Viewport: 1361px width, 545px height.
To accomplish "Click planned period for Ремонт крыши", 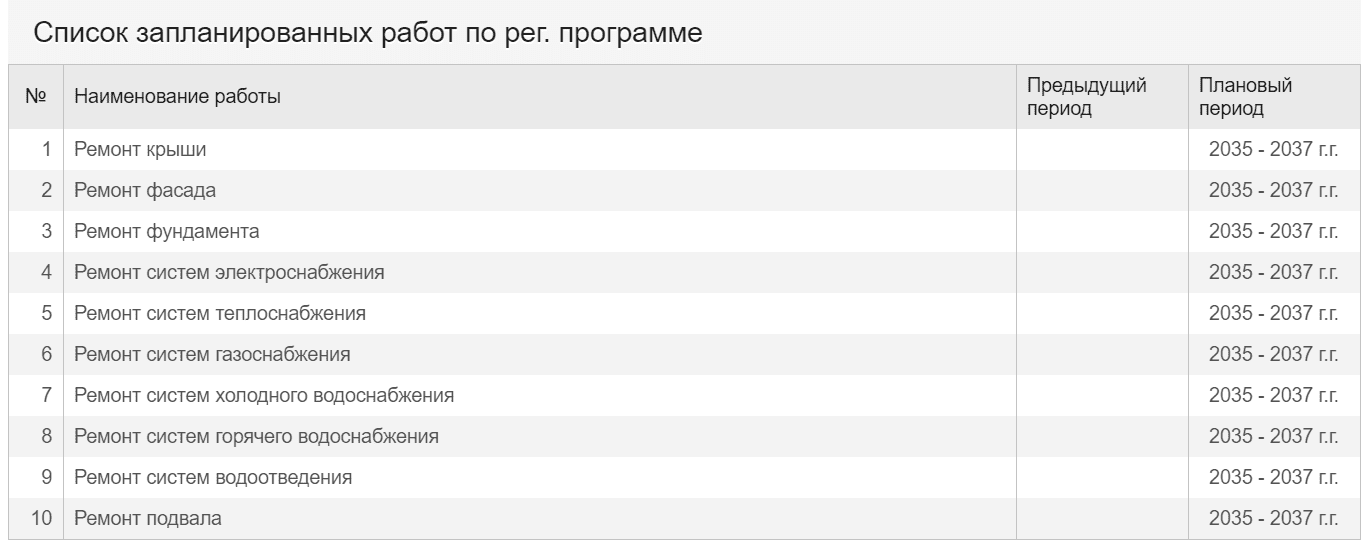I will coord(1273,150).
